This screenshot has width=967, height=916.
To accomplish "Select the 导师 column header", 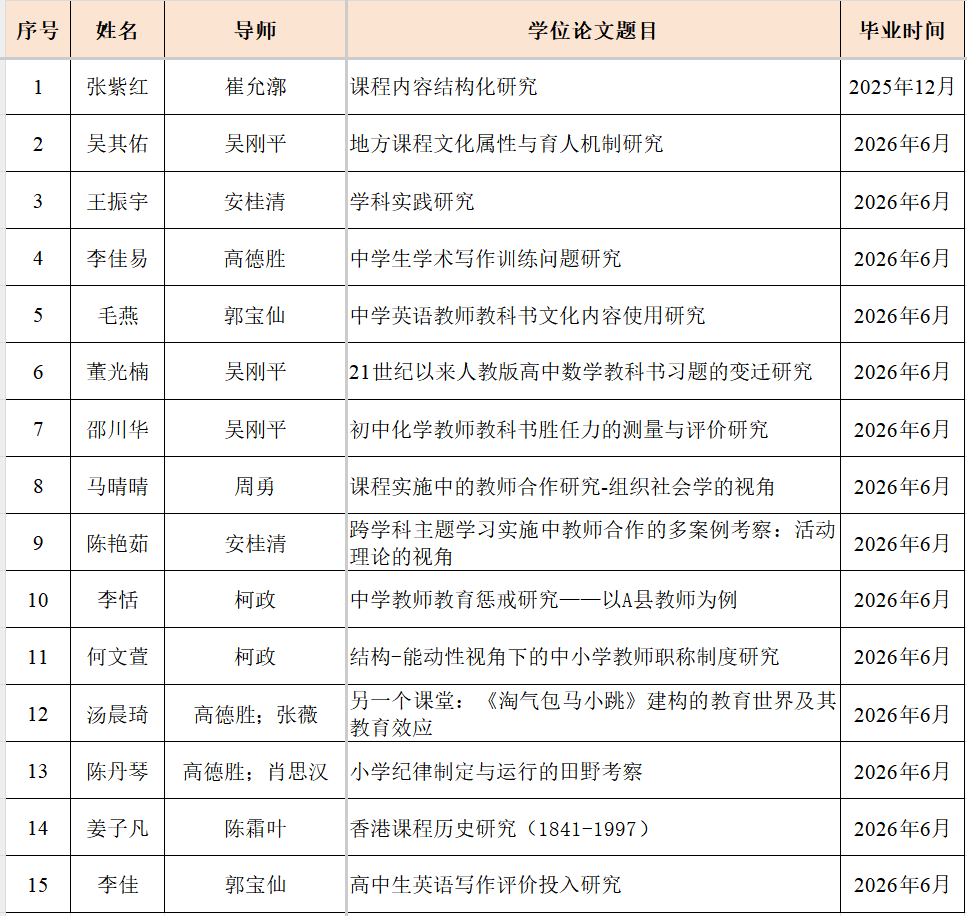I will (x=255, y=30).
